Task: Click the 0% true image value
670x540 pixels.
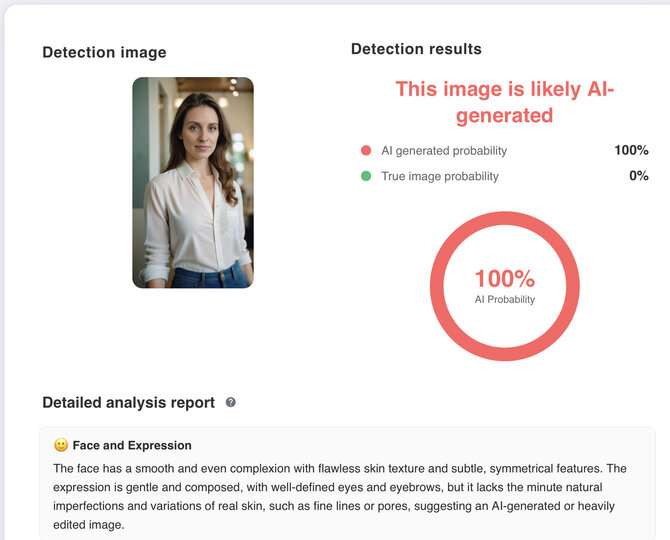Action: click(x=638, y=176)
